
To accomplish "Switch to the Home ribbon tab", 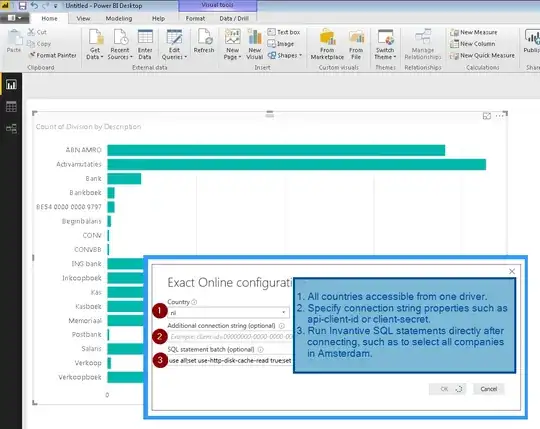I will [x=49, y=19].
